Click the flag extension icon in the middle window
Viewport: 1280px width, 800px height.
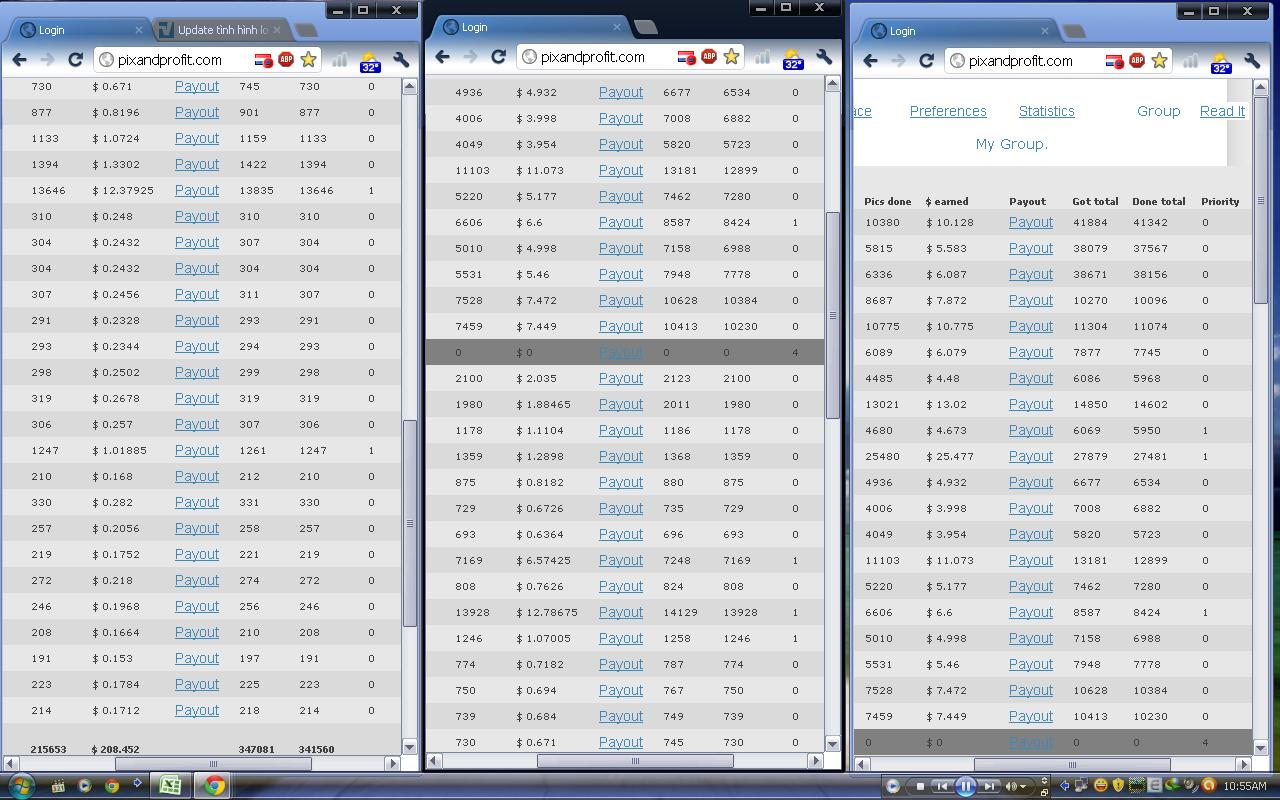pos(686,57)
